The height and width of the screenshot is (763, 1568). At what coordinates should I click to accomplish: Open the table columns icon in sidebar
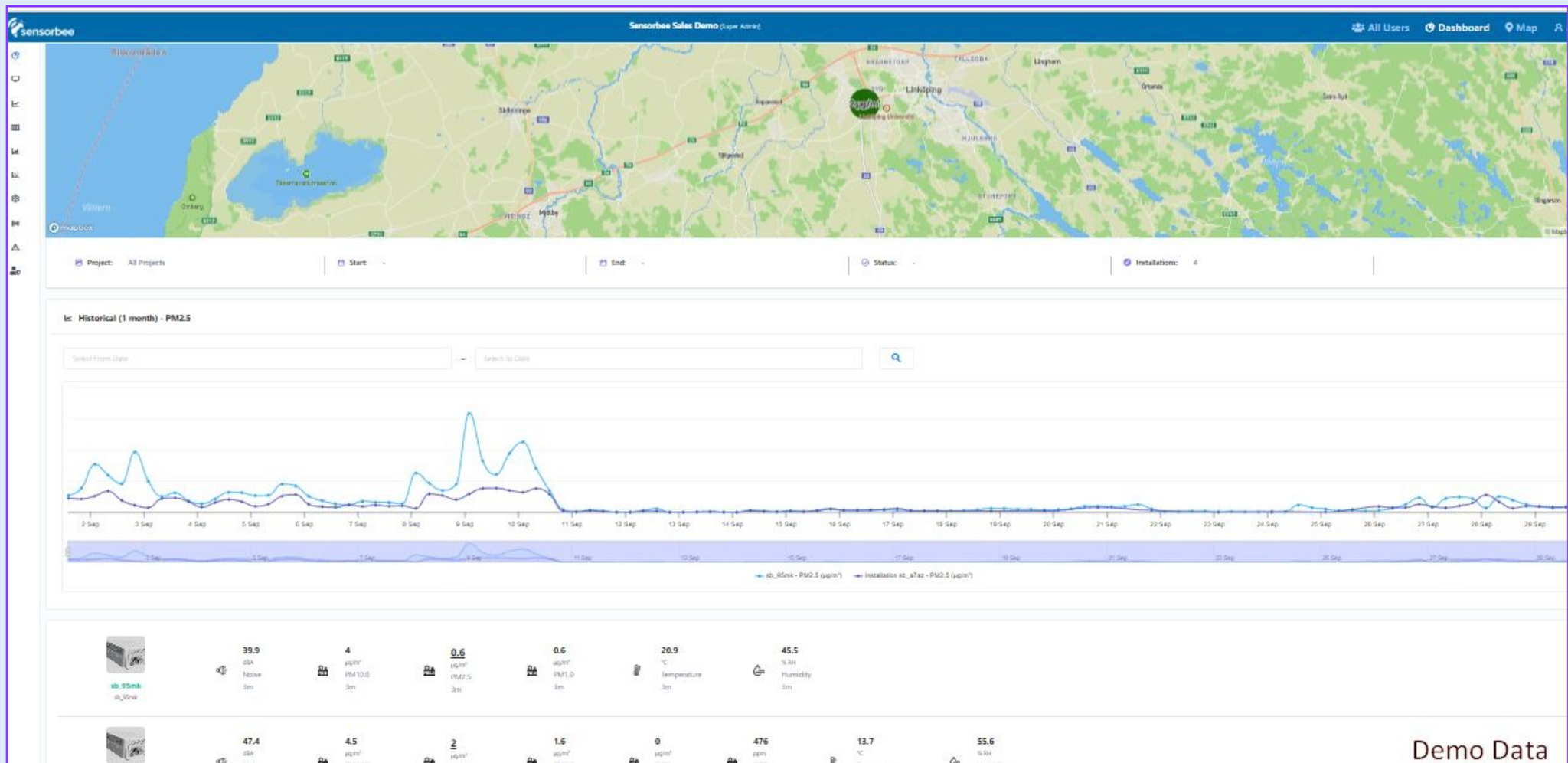point(15,127)
